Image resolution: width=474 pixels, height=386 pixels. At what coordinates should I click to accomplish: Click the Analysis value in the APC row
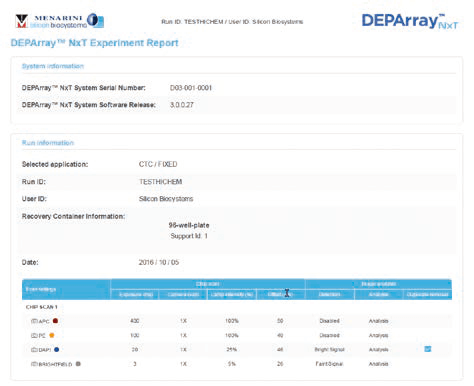tap(378, 321)
